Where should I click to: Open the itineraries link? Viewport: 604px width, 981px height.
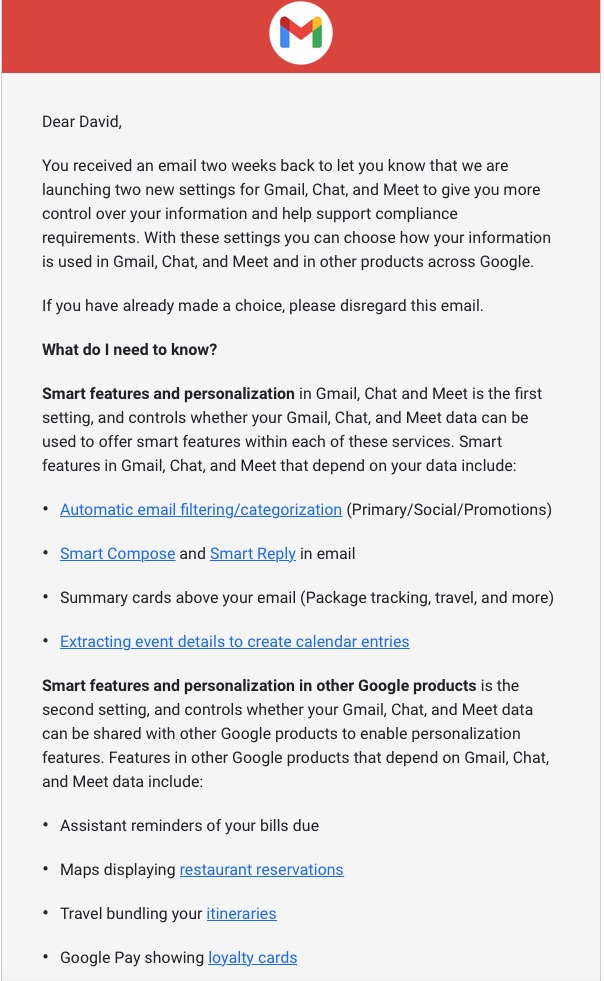242,914
